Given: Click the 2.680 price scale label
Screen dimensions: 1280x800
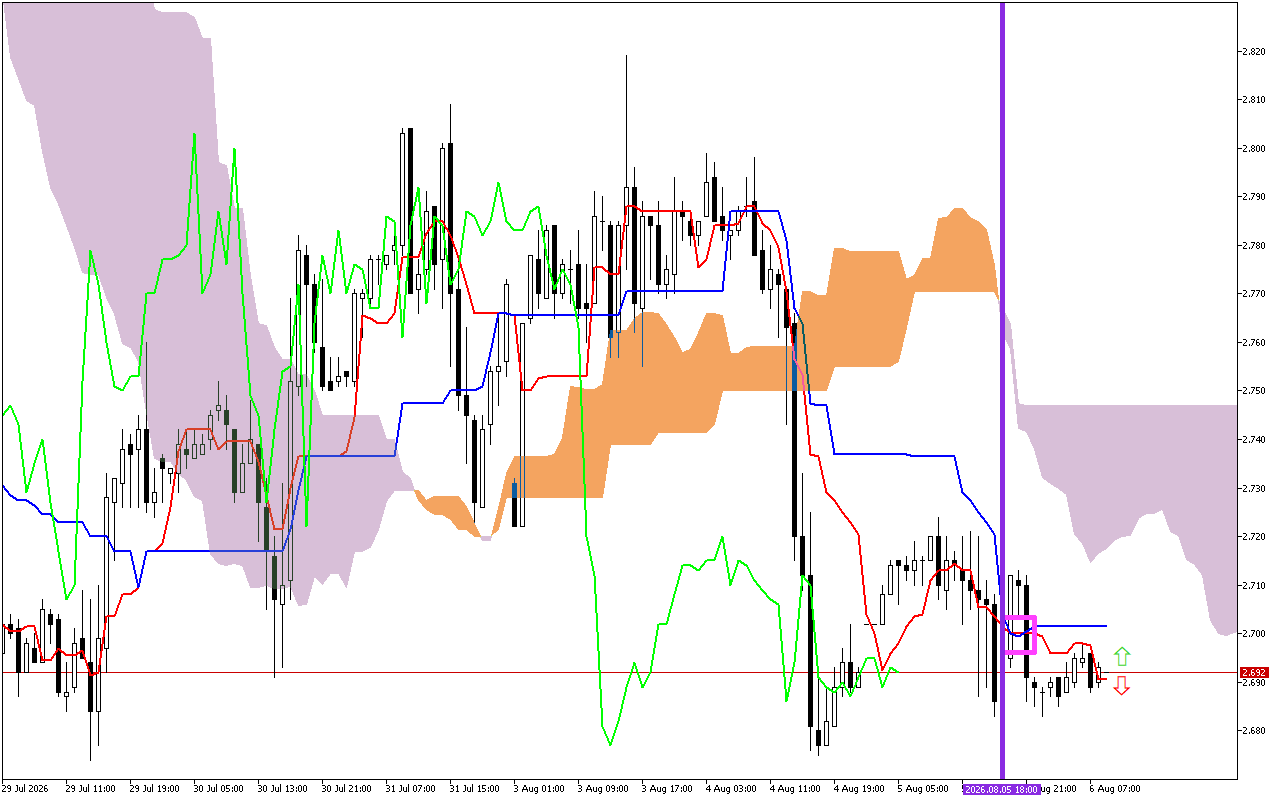Looking at the screenshot, I should click(x=1254, y=731).
